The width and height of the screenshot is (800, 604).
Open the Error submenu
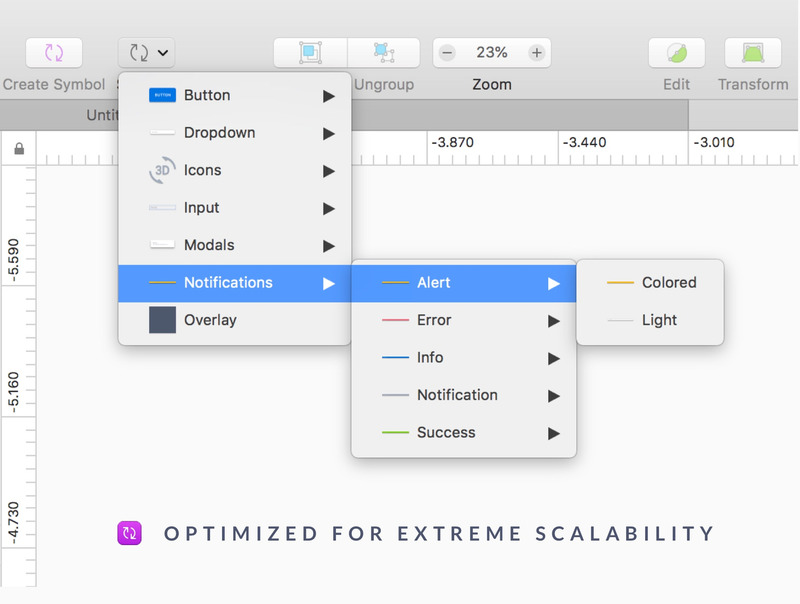click(464, 320)
